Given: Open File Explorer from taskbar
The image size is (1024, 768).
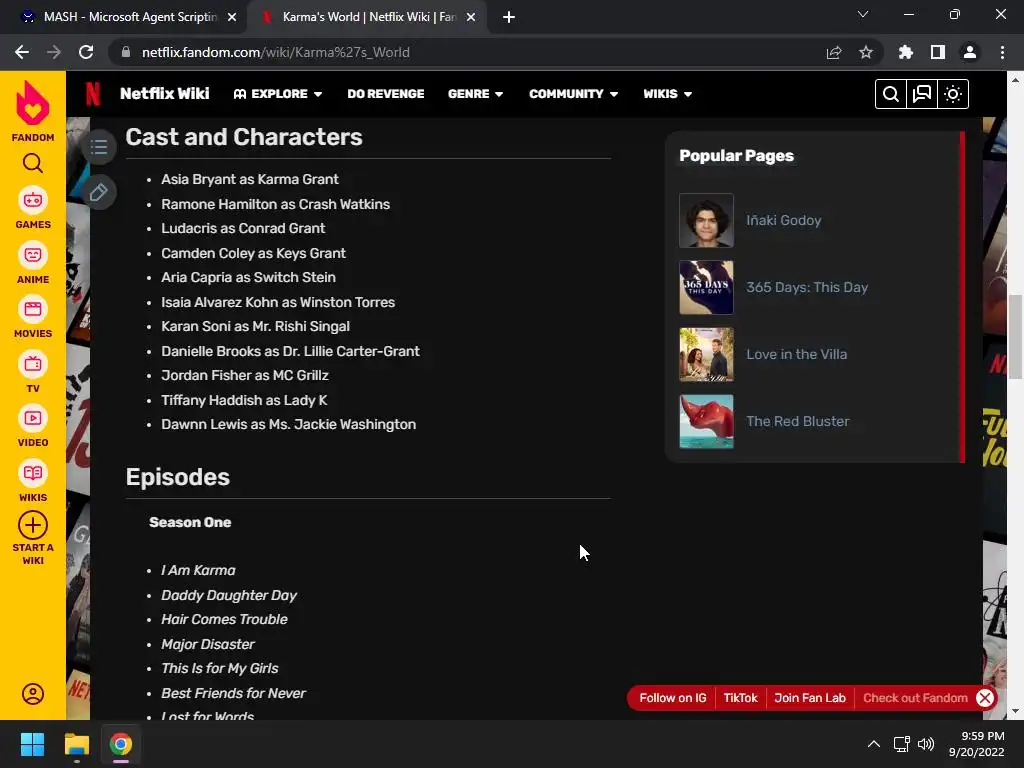Looking at the screenshot, I should [76, 744].
